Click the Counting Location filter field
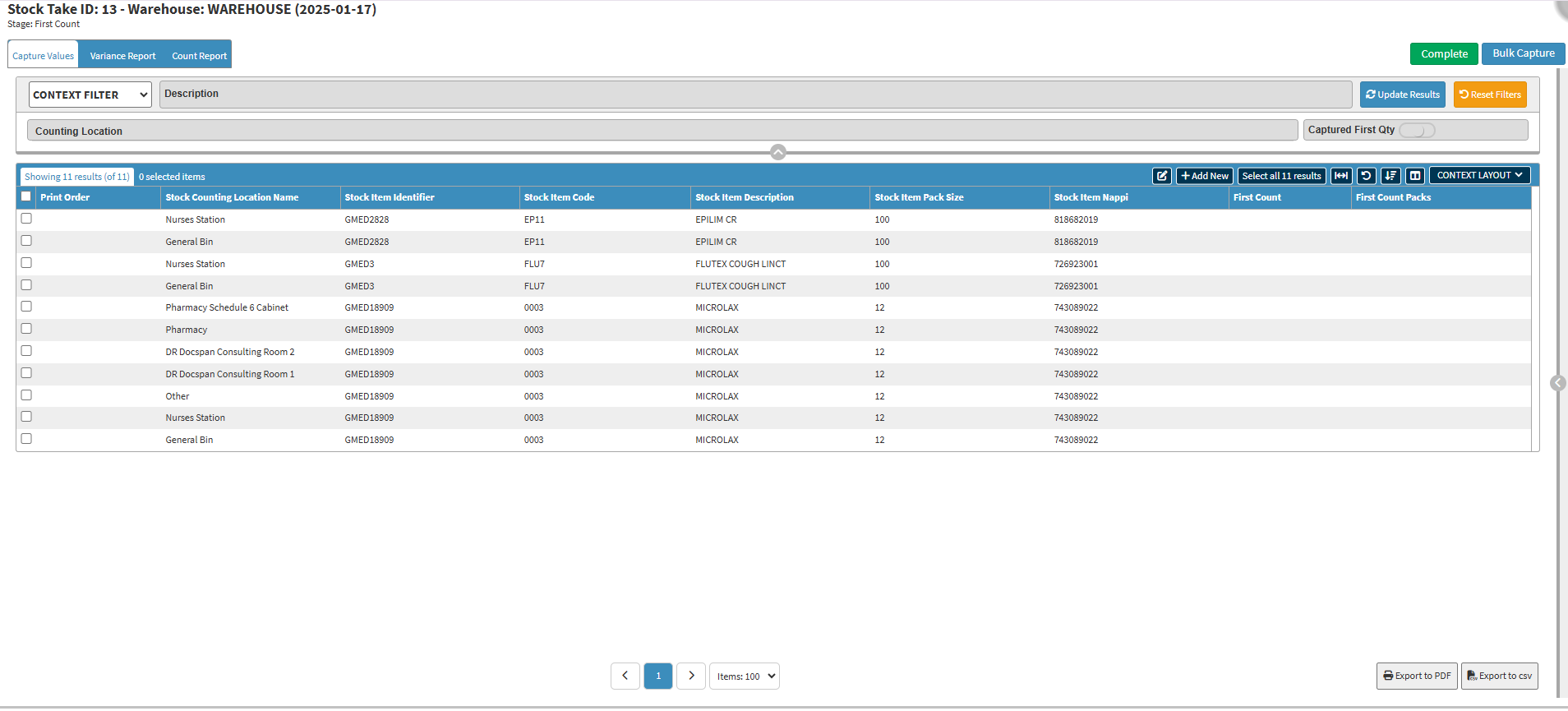Image resolution: width=1568 pixels, height=711 pixels. point(662,131)
